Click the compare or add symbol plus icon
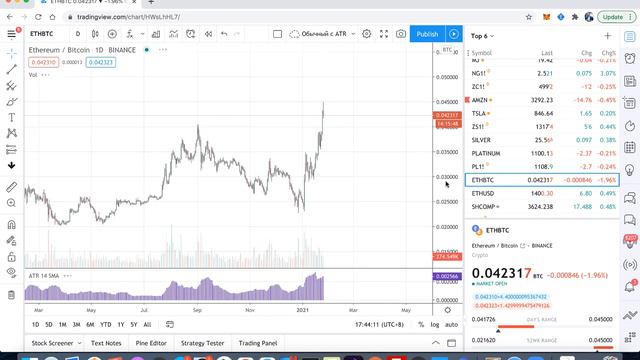Screen dimensions: 640x360 click(x=112, y=34)
